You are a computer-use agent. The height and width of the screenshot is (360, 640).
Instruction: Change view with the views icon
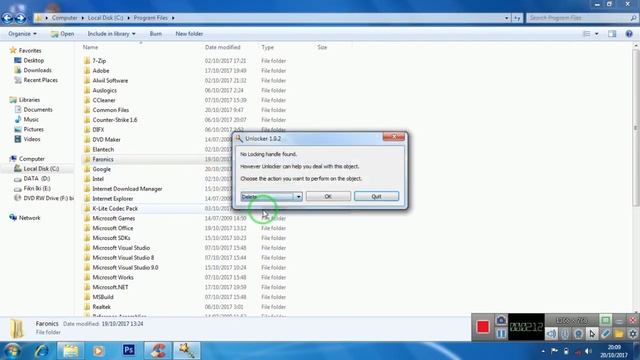tap(586, 34)
